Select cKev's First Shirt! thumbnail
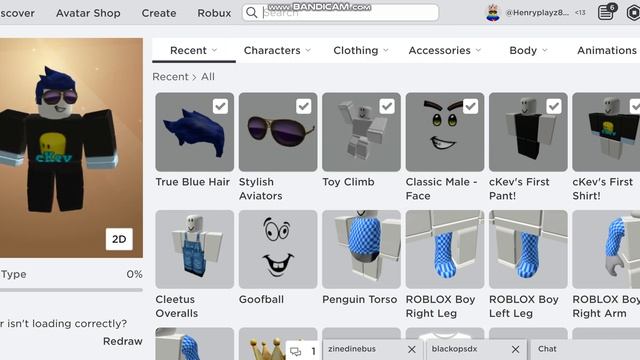The height and width of the screenshot is (360, 640). point(606,132)
